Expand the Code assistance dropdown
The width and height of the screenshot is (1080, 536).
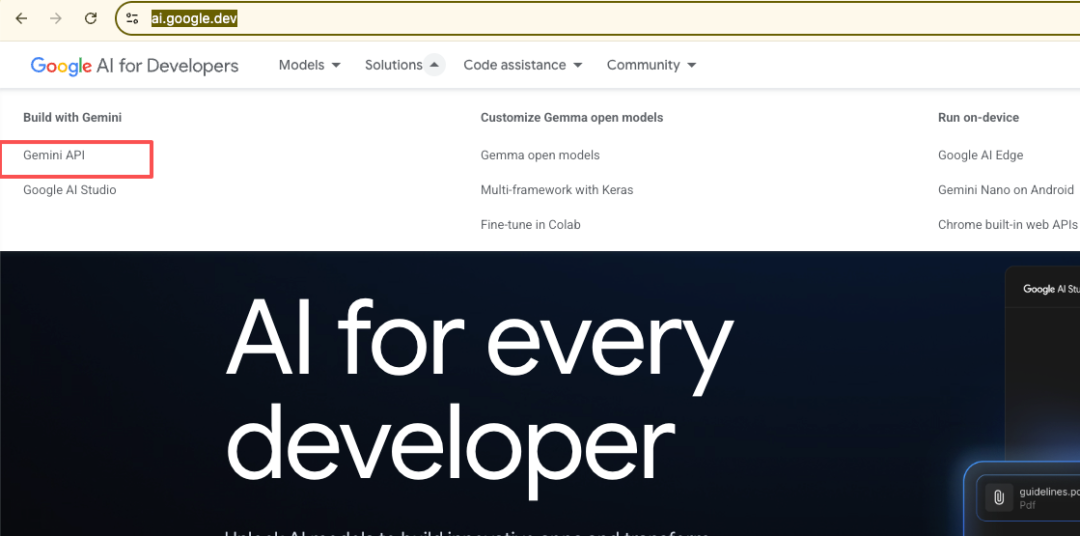523,65
